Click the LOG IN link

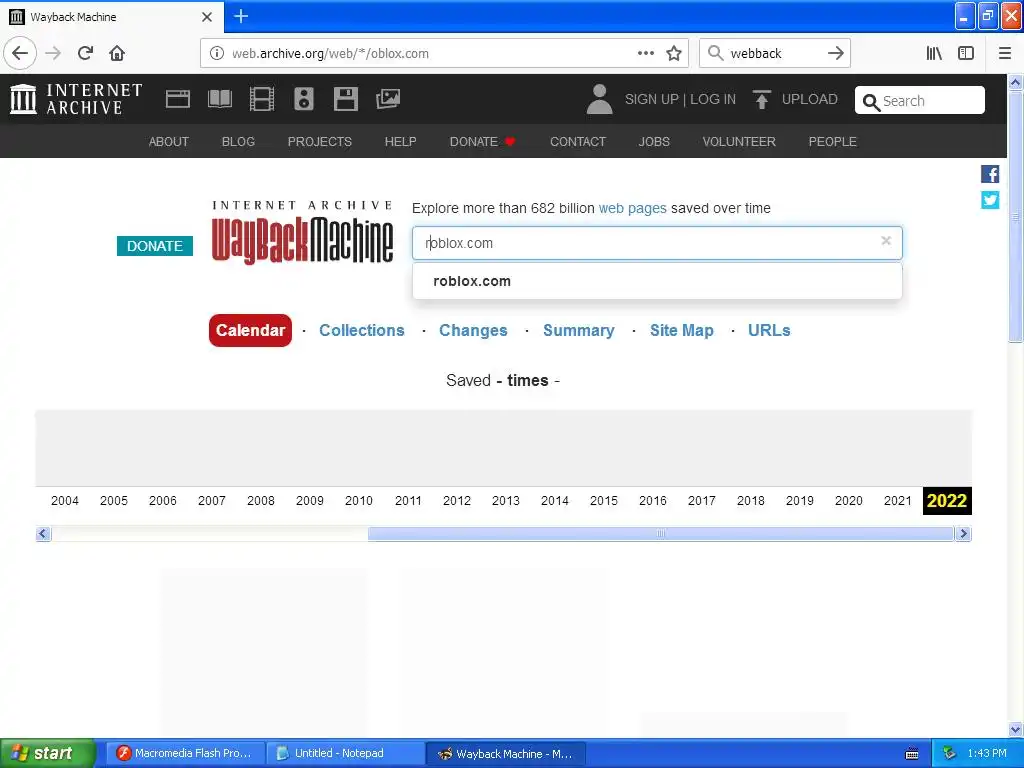(x=713, y=99)
